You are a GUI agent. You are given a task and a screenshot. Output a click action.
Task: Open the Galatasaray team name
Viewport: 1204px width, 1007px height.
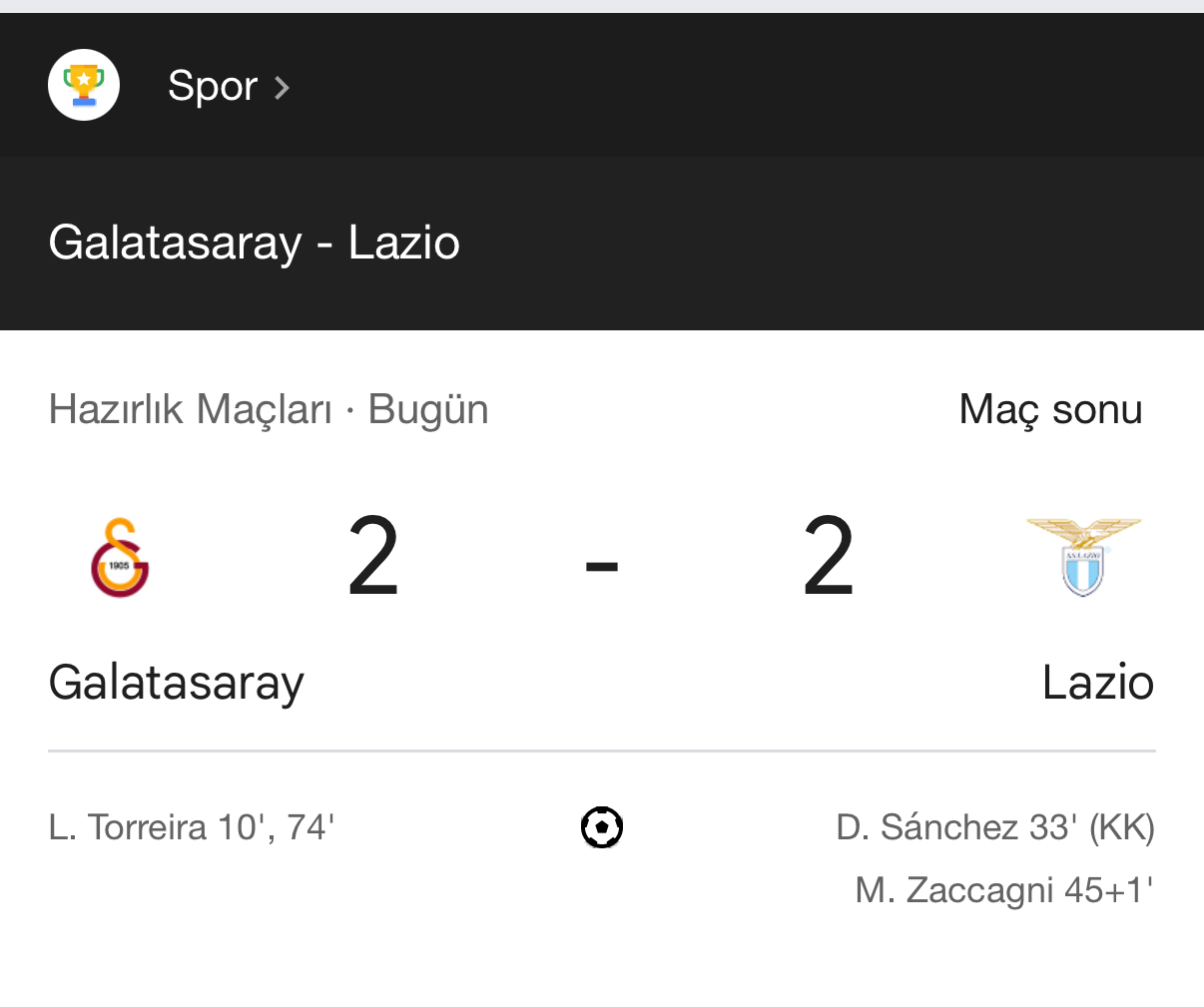176,684
